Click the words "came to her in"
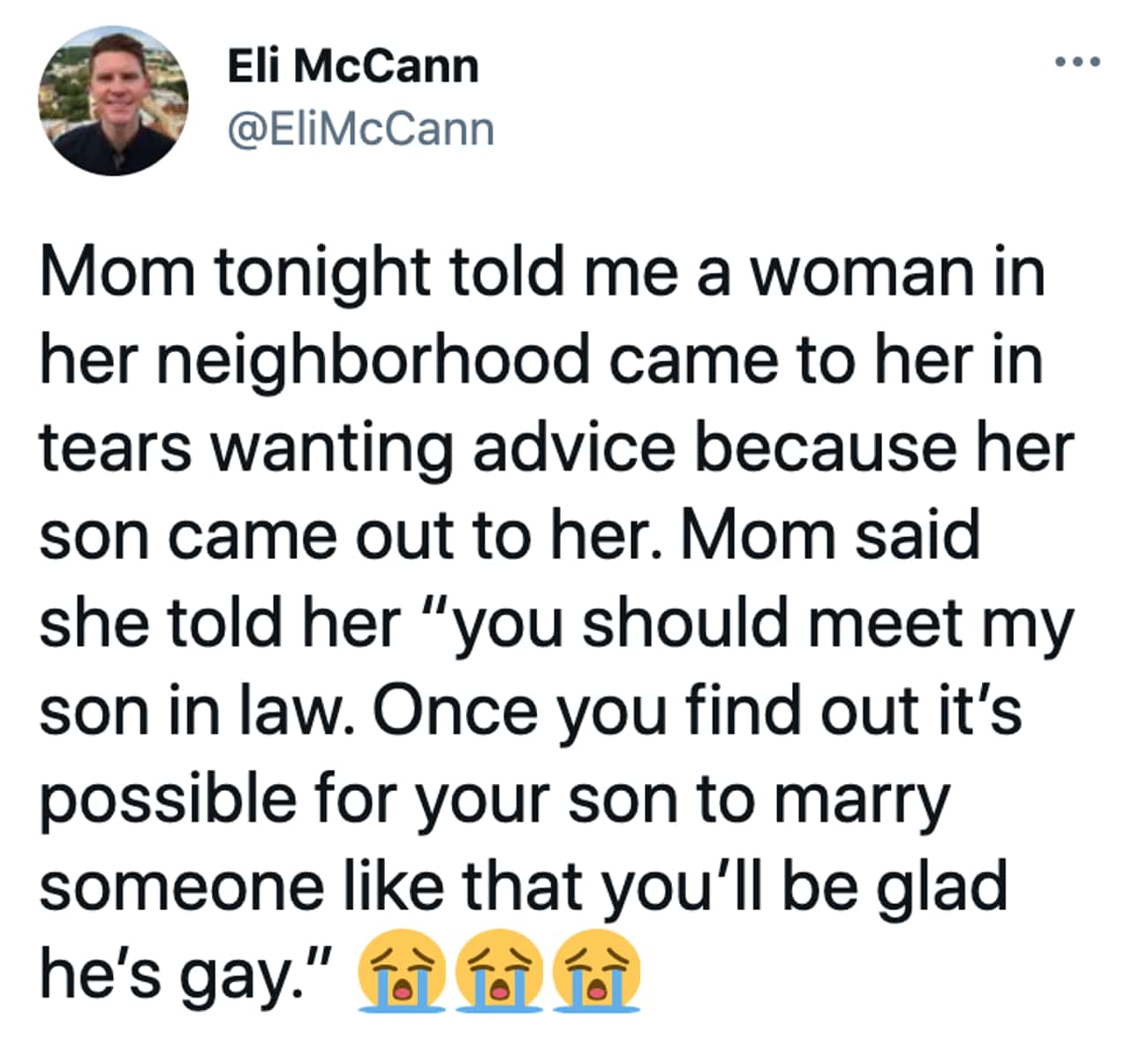This screenshot has height=1055, width=1148. coord(827,361)
